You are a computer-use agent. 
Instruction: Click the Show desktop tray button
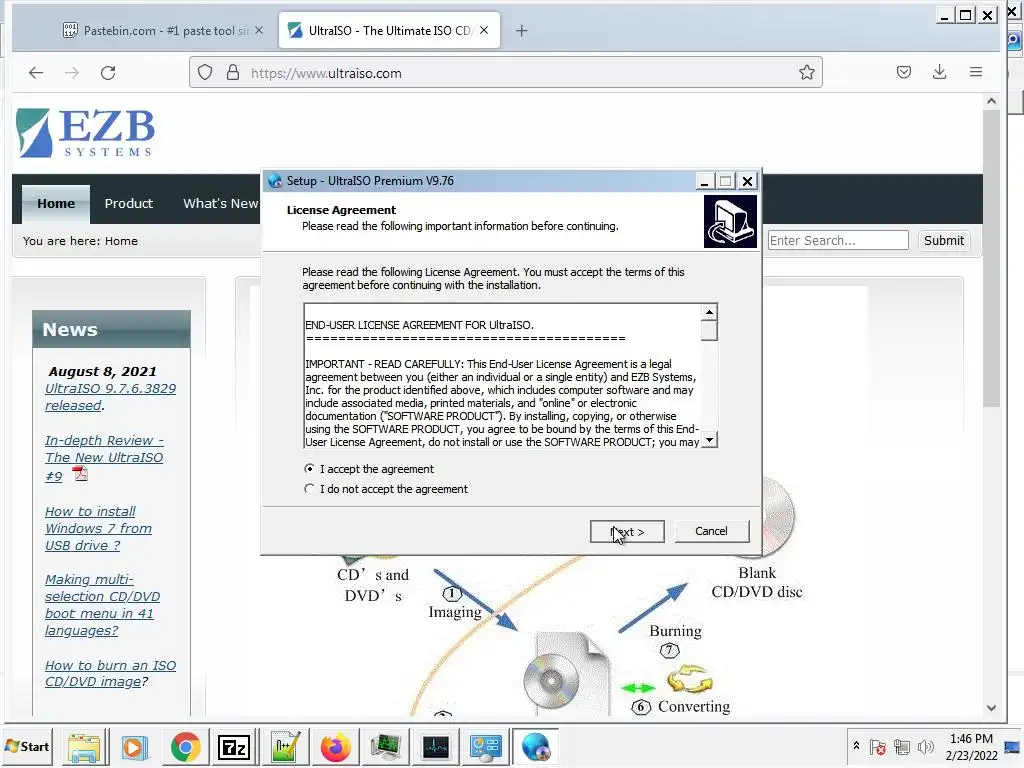click(1014, 746)
